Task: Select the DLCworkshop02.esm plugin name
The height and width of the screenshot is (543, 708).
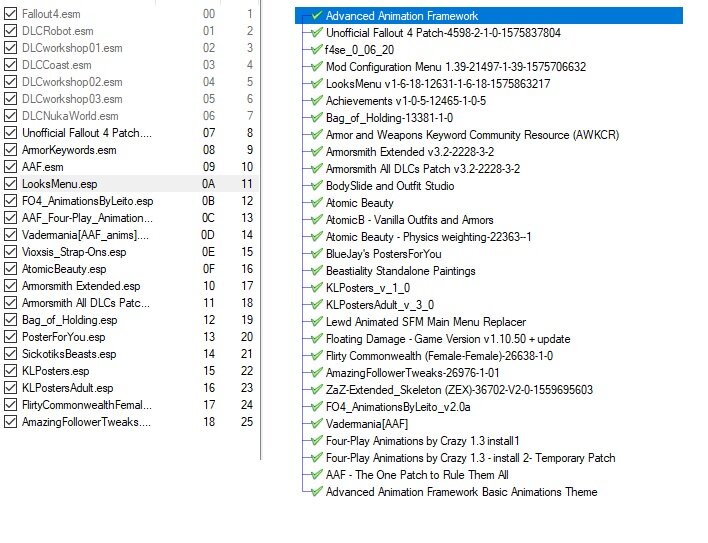Action: (x=72, y=82)
